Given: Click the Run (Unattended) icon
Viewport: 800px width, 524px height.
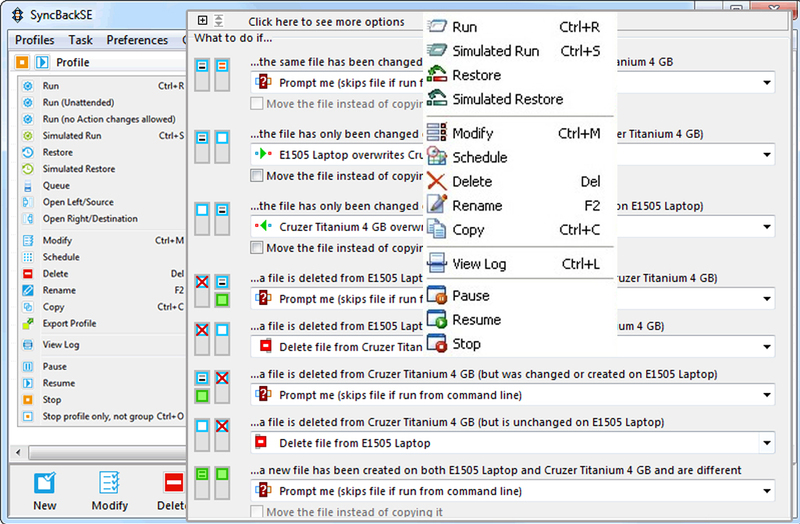Looking at the screenshot, I should [x=28, y=103].
